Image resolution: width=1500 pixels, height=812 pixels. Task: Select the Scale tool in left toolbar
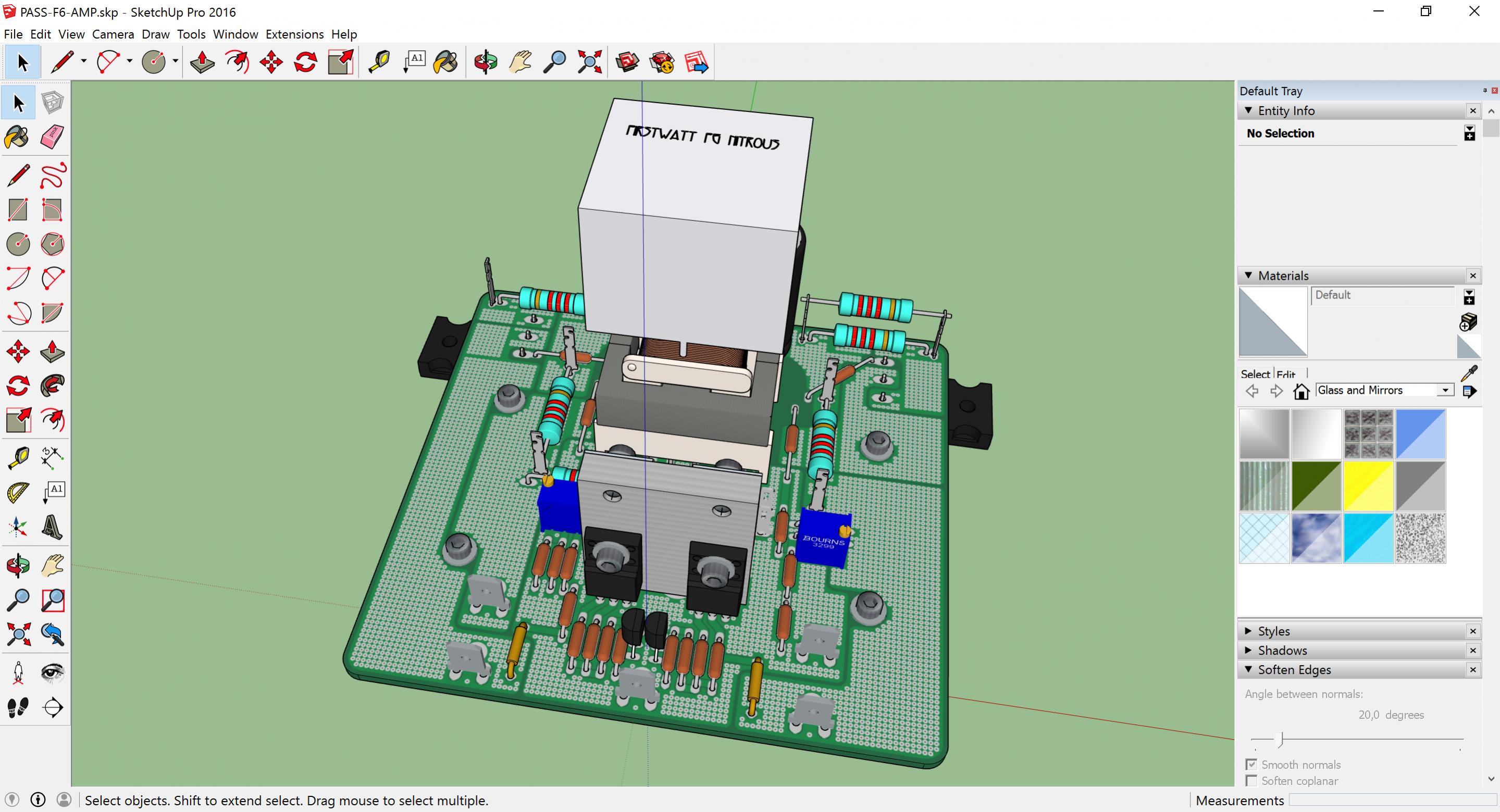18,420
